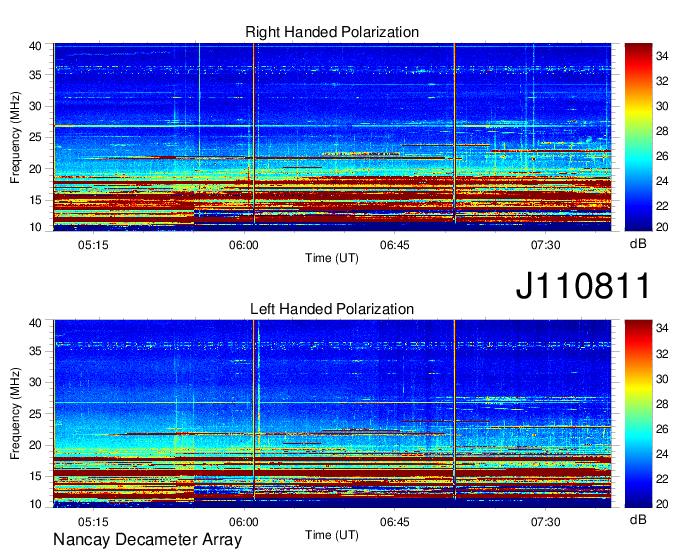Image resolution: width=680 pixels, height=552 pixels.
Task: Click 'Frequency (MHz)' label of top plot
Action: [x=15, y=137]
